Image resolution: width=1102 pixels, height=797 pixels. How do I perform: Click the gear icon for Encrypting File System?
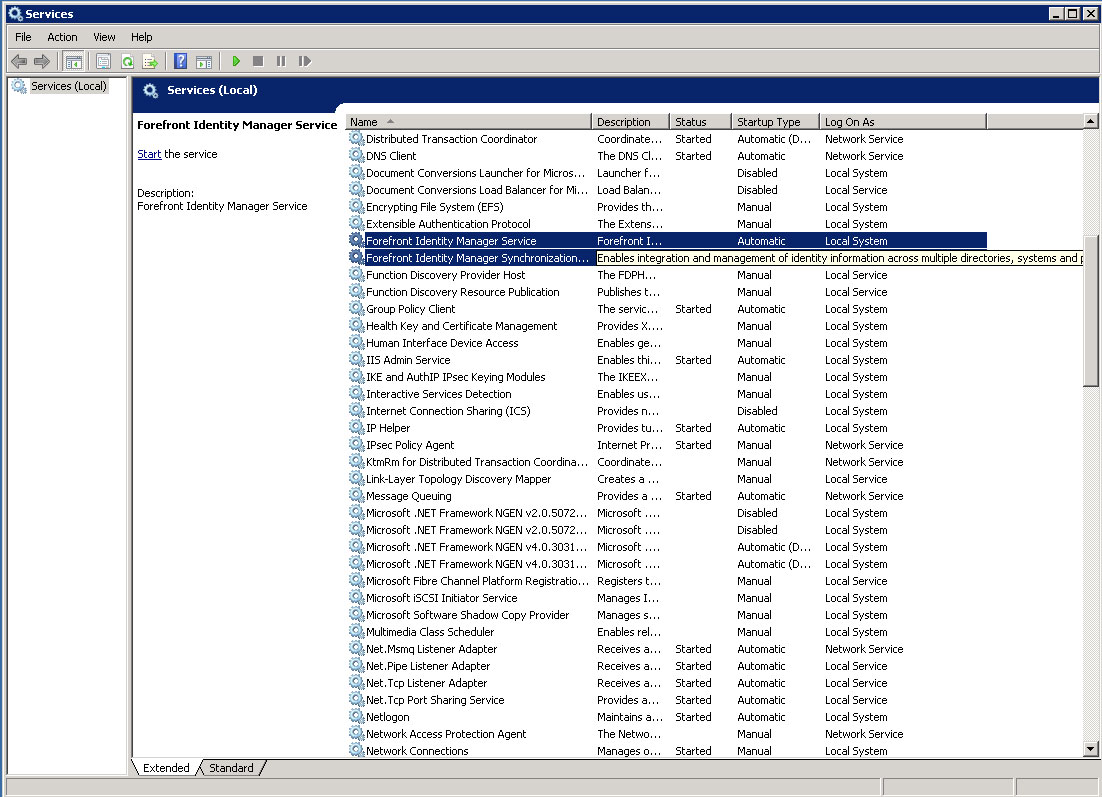pos(357,207)
